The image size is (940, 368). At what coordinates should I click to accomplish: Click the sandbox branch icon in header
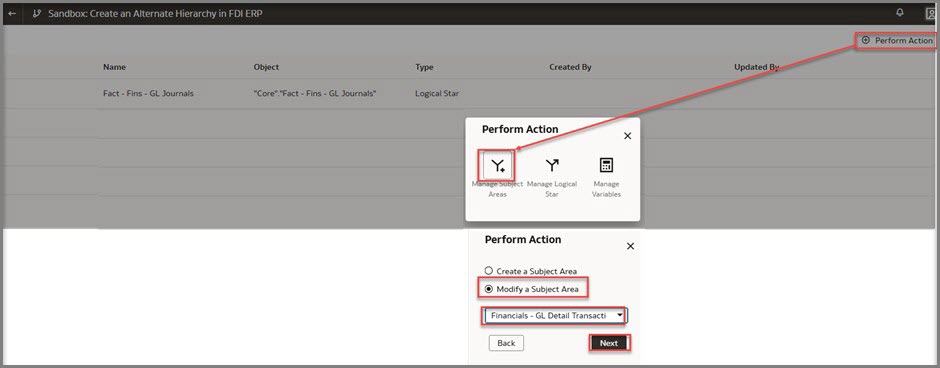point(37,13)
